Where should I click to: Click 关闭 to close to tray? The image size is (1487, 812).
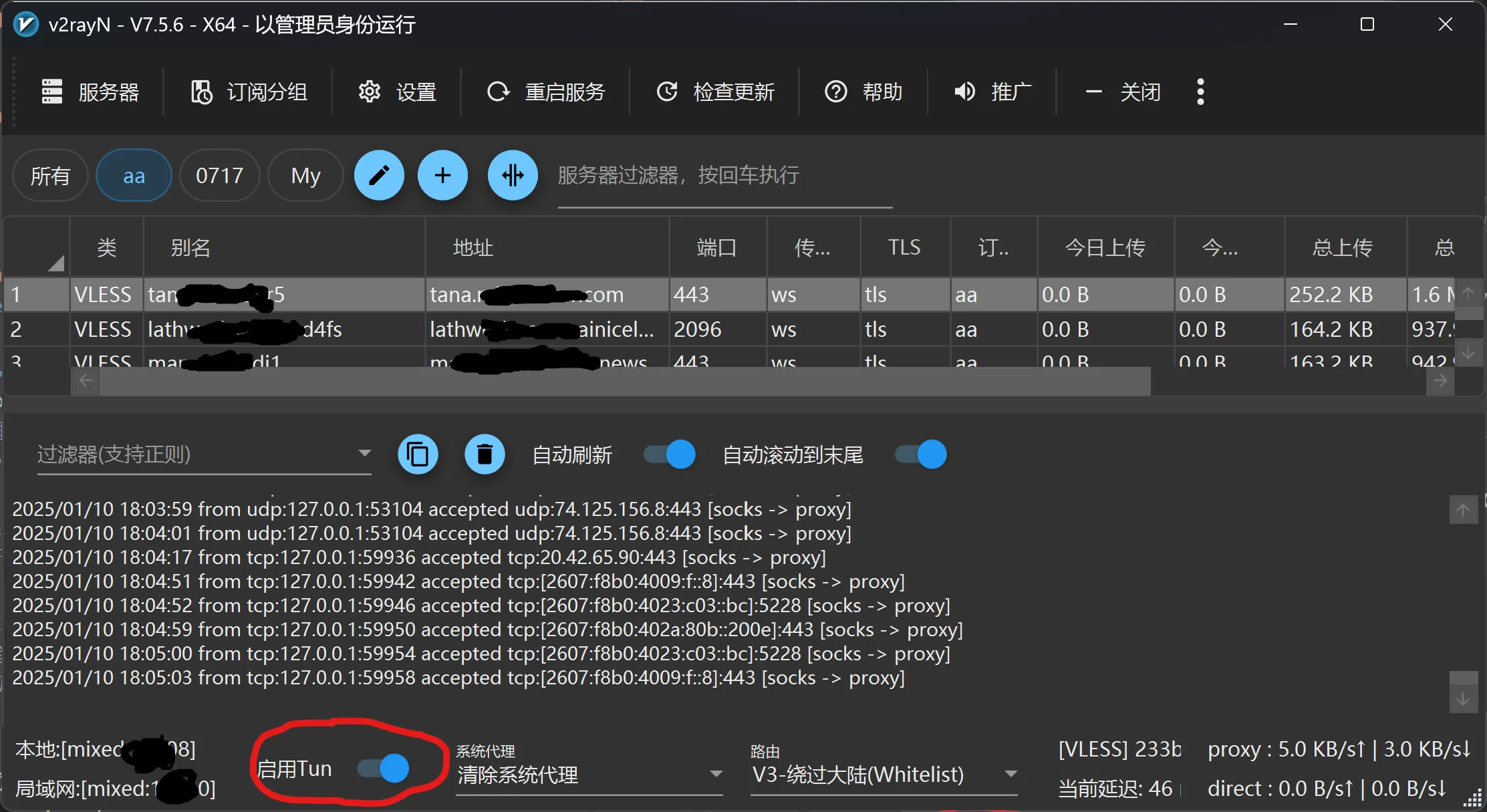(x=1123, y=92)
